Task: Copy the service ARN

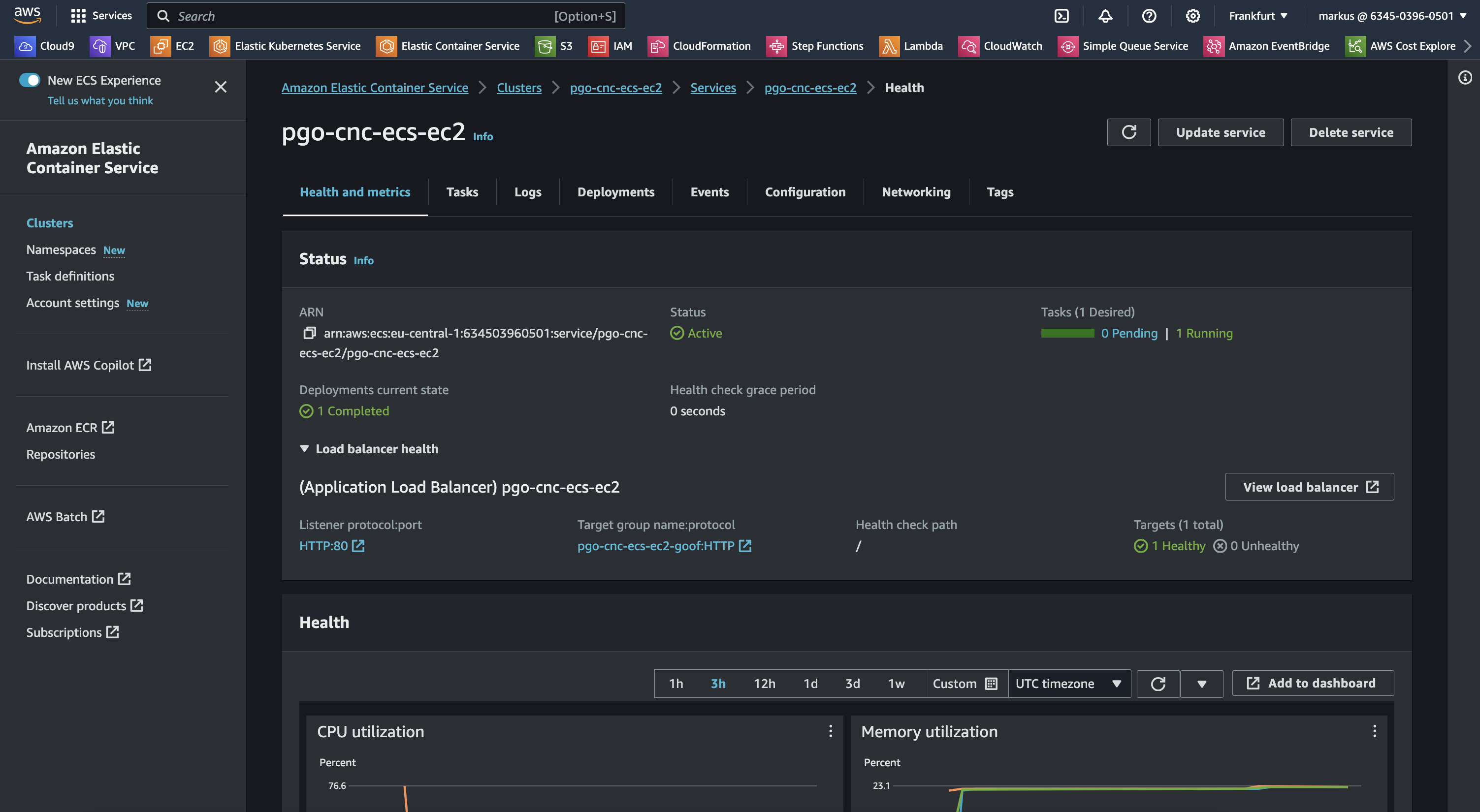Action: (309, 333)
